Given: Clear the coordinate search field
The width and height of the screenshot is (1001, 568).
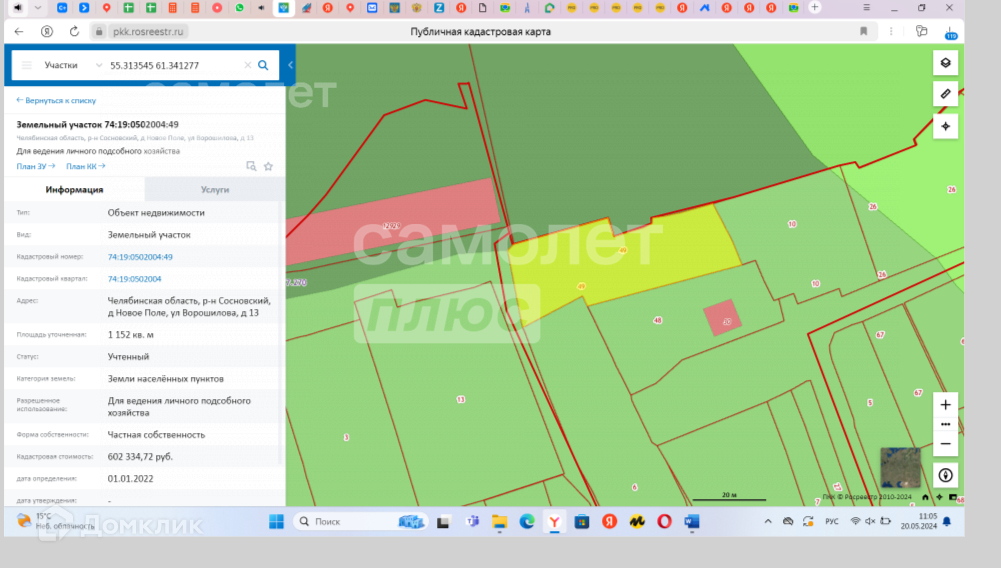Looking at the screenshot, I should 248,65.
